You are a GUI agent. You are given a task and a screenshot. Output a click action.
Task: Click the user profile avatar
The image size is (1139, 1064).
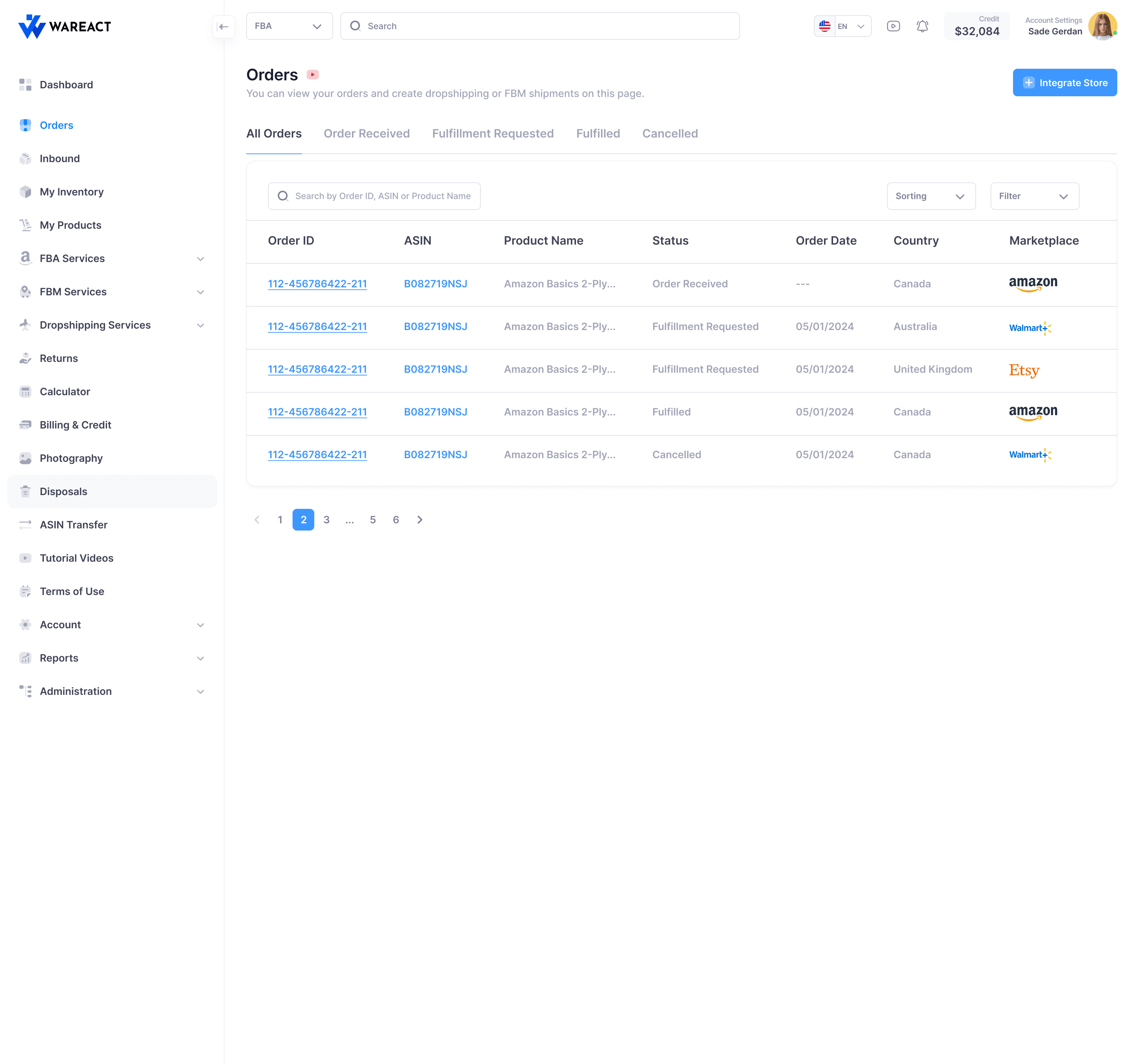1102,26
